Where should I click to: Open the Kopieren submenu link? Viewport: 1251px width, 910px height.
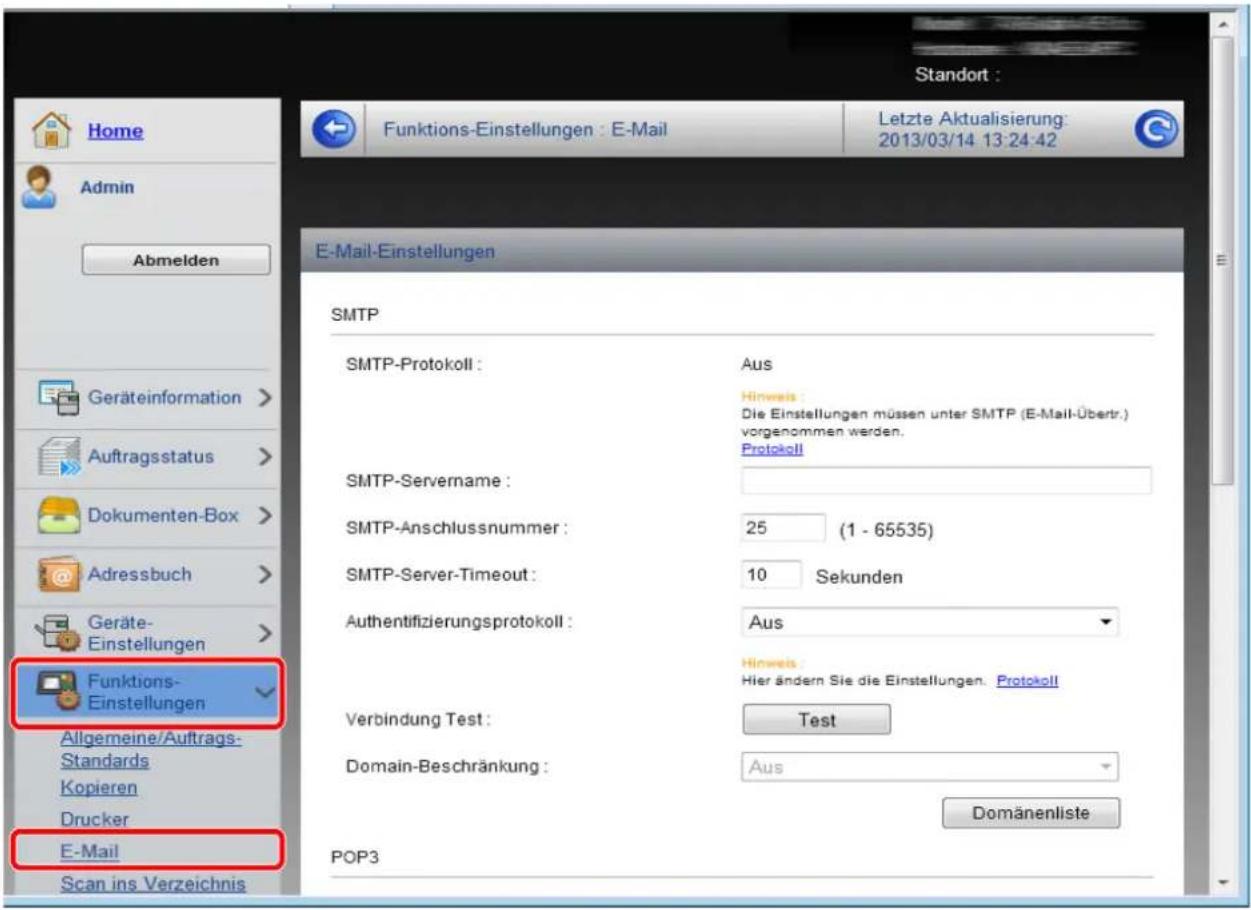pyautogui.click(x=97, y=787)
